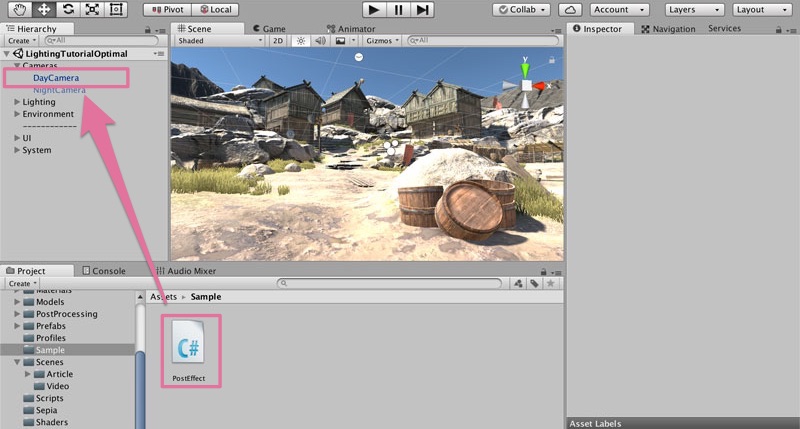Open the Account dropdown
This screenshot has width=800, height=429.
(x=619, y=9)
